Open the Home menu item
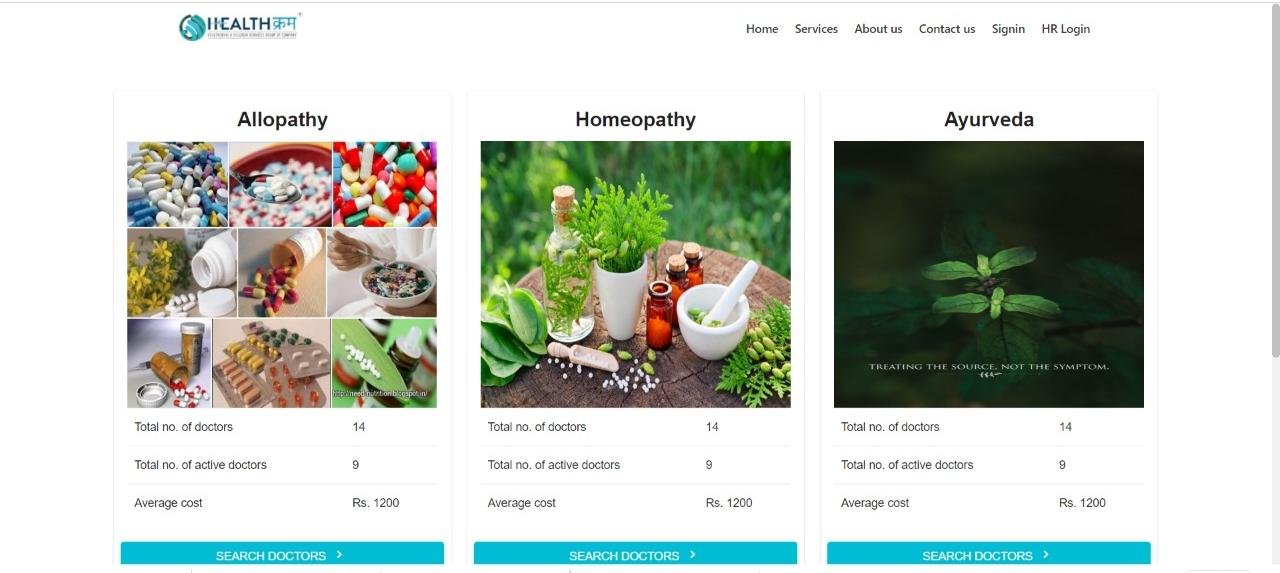 (x=762, y=29)
